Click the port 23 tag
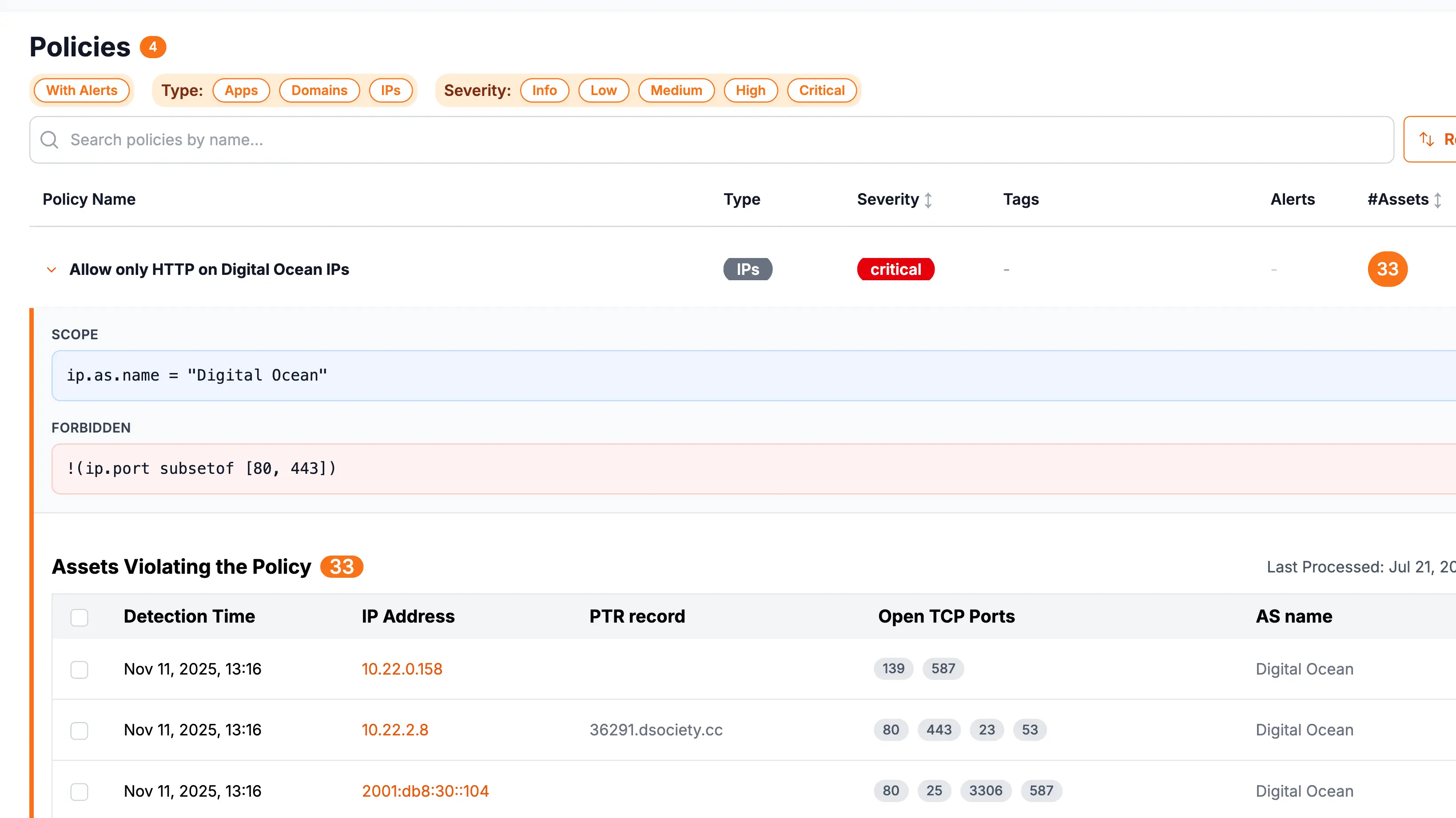Viewport: 1456px width, 818px height. click(987, 730)
